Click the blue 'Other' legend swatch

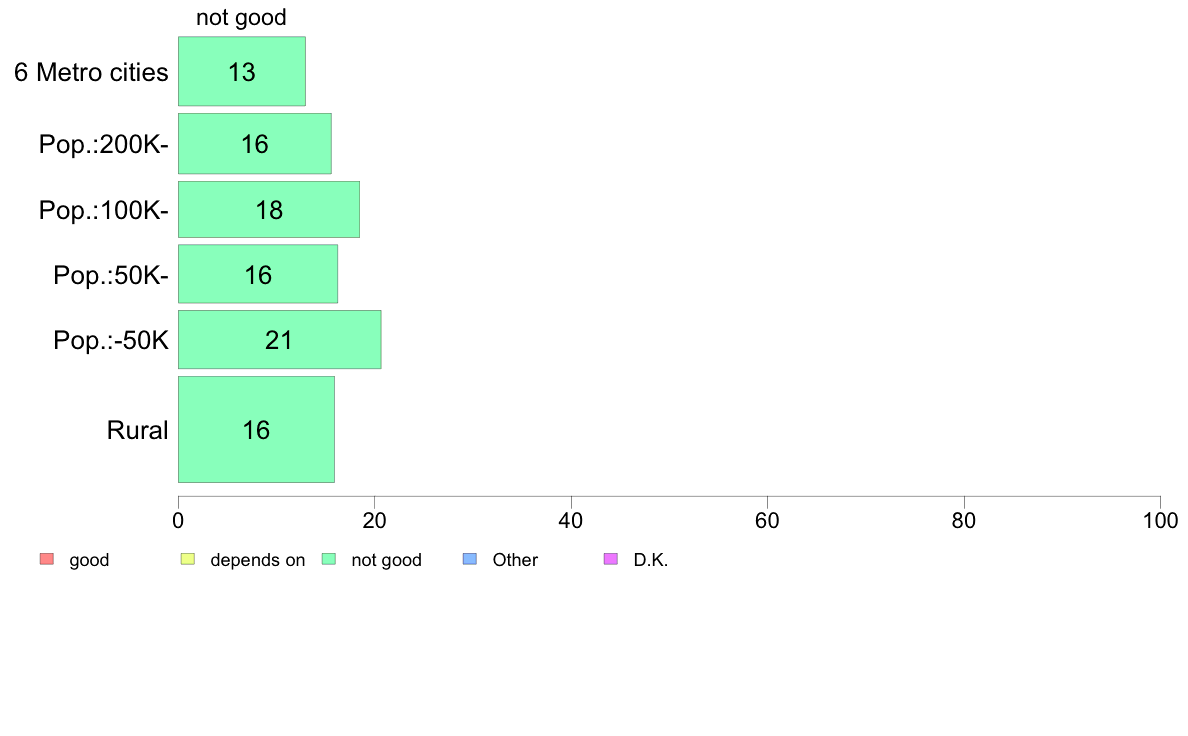[470, 559]
